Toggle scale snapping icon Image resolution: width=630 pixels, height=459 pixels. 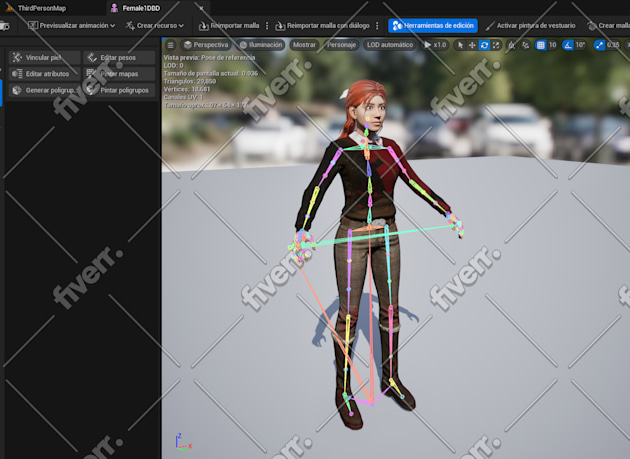tap(599, 45)
